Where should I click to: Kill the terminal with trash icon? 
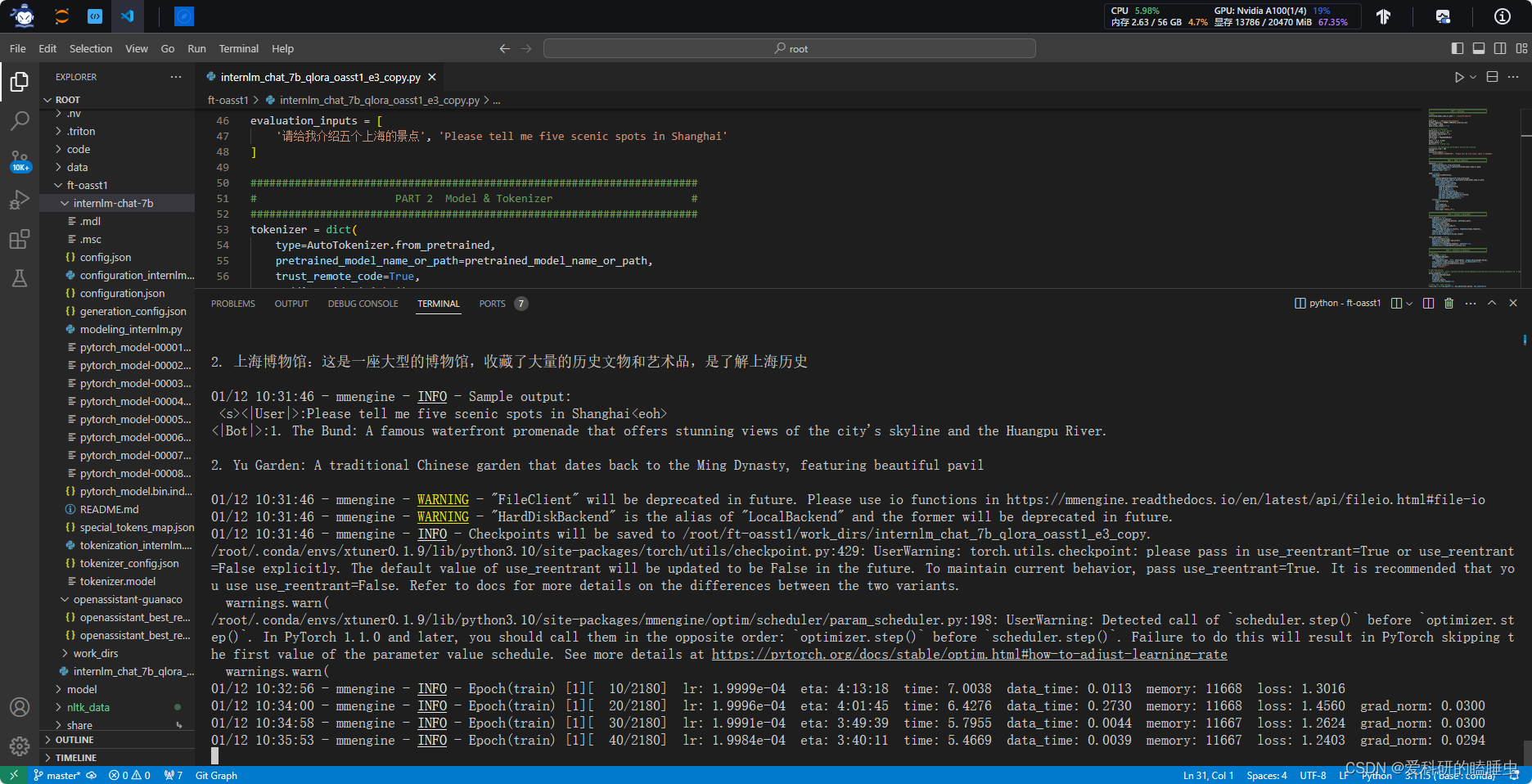[1449, 303]
